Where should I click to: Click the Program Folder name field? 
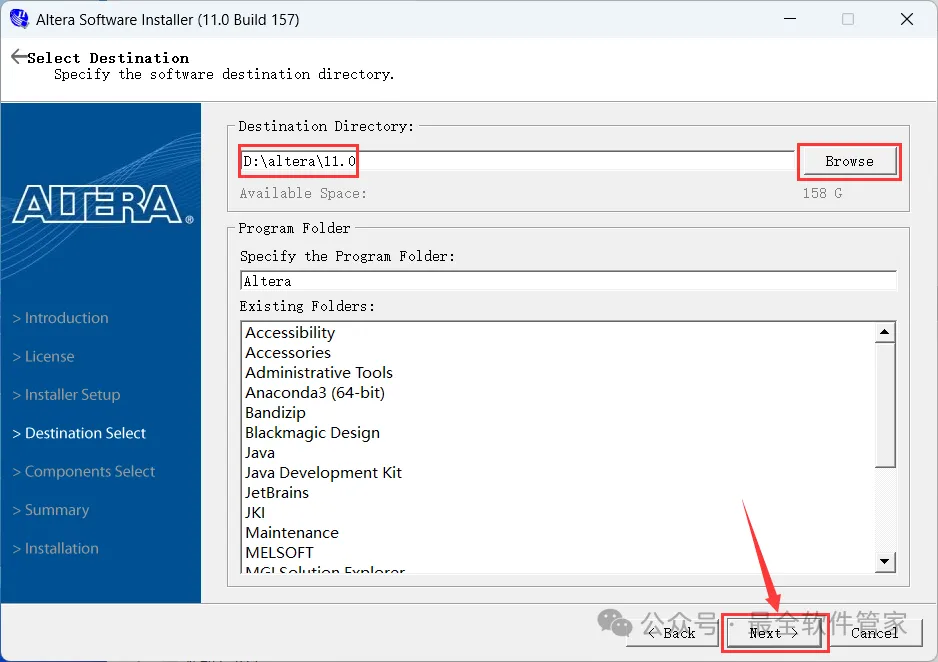coord(568,280)
